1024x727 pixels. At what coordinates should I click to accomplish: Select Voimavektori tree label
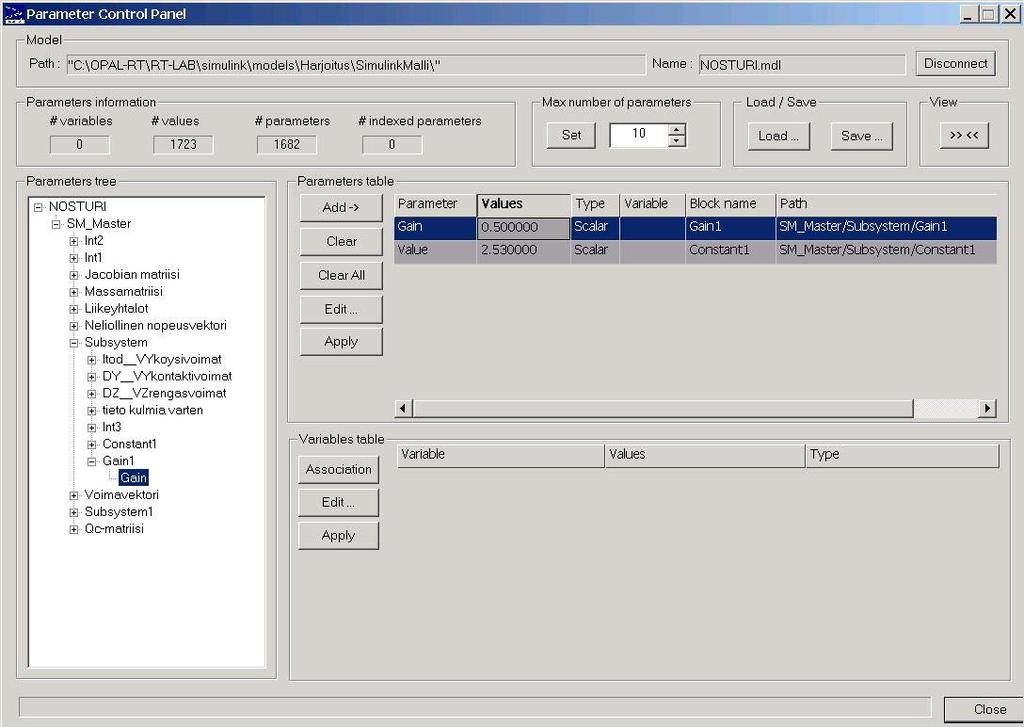pos(121,494)
